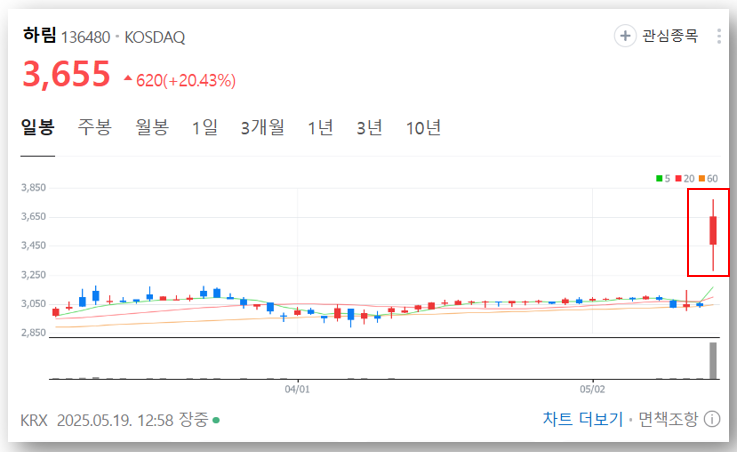Click the stock name 하림
The height and width of the screenshot is (452, 737).
click(x=39, y=35)
